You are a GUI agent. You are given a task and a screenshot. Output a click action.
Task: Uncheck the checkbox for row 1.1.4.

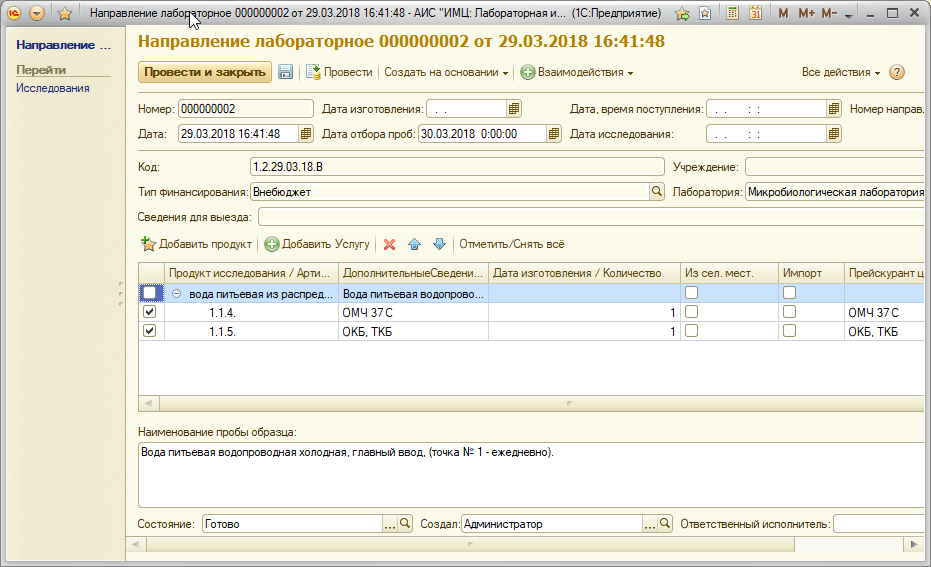coord(150,312)
